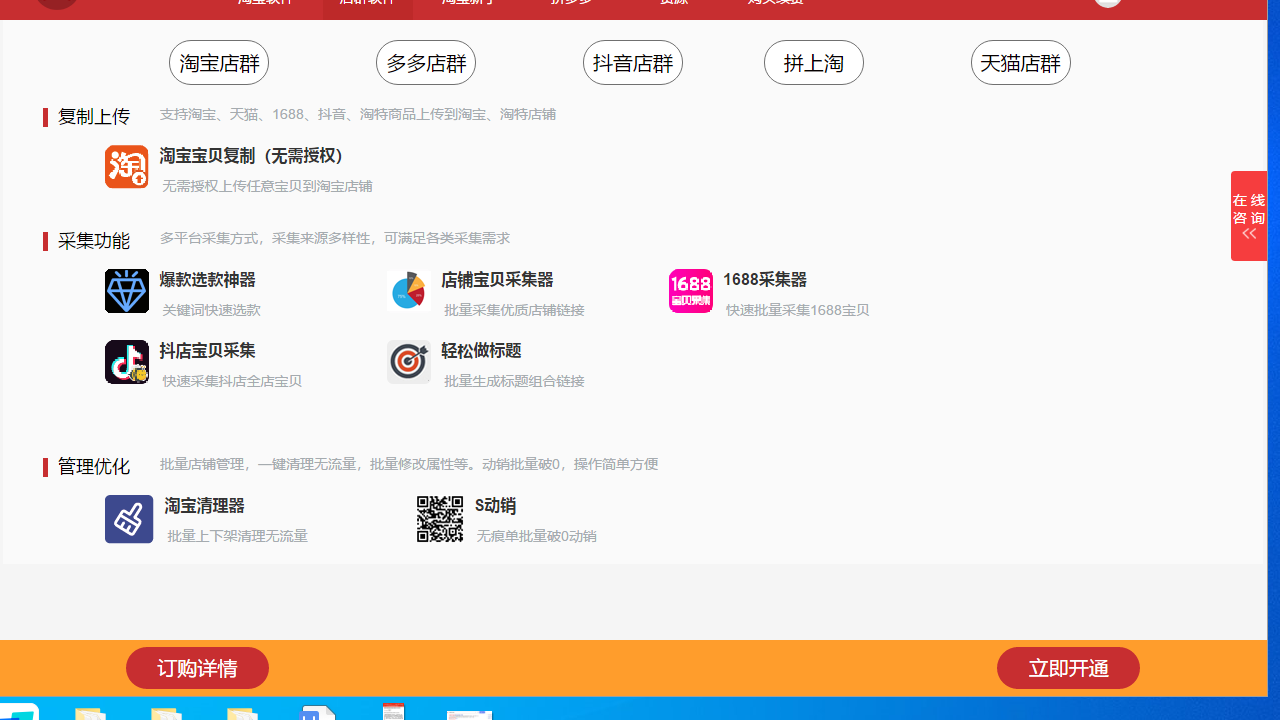Collapse the 在线咨询 side panel

tap(1248, 234)
